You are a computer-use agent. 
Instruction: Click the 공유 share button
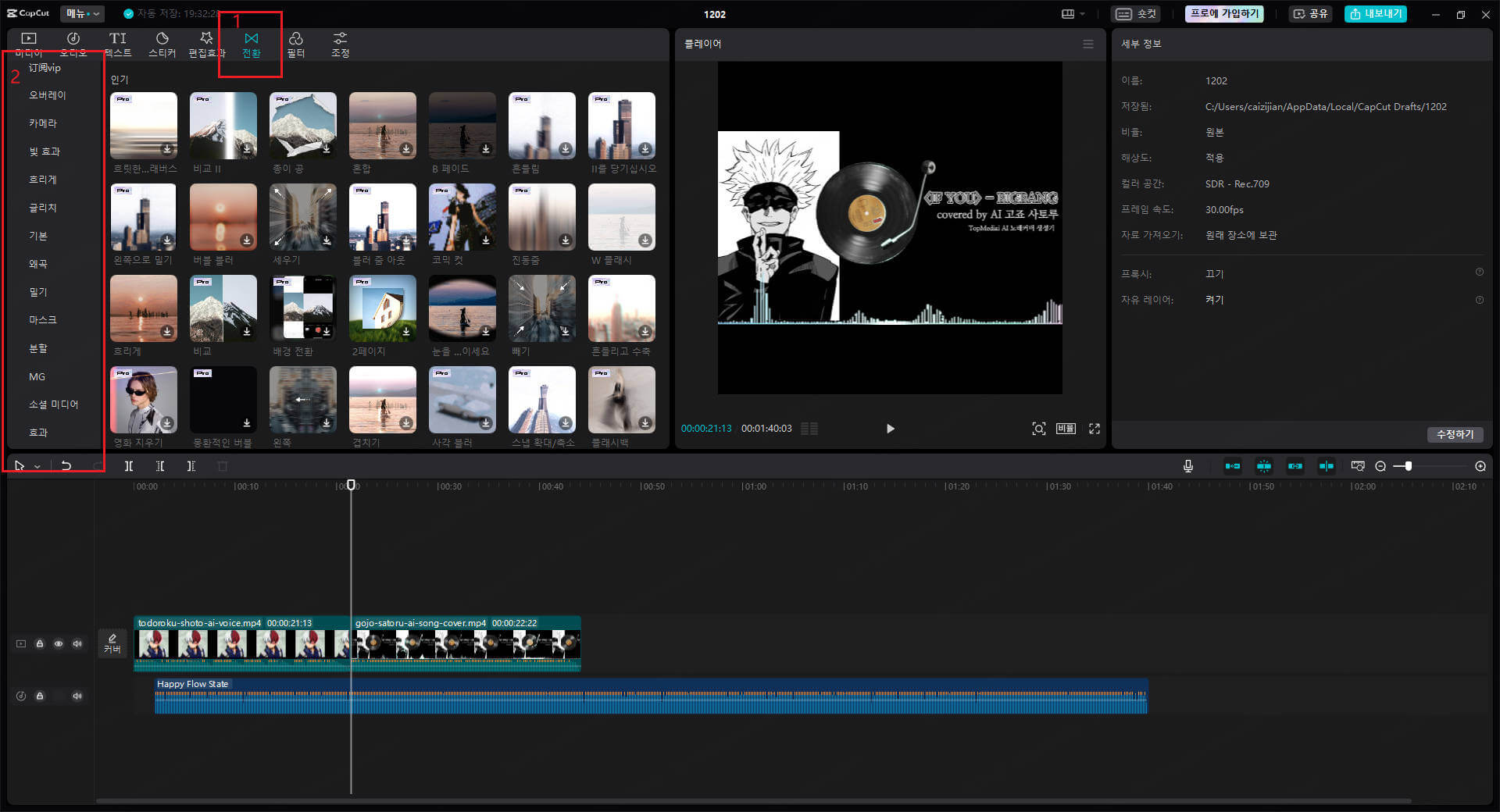click(x=1311, y=13)
